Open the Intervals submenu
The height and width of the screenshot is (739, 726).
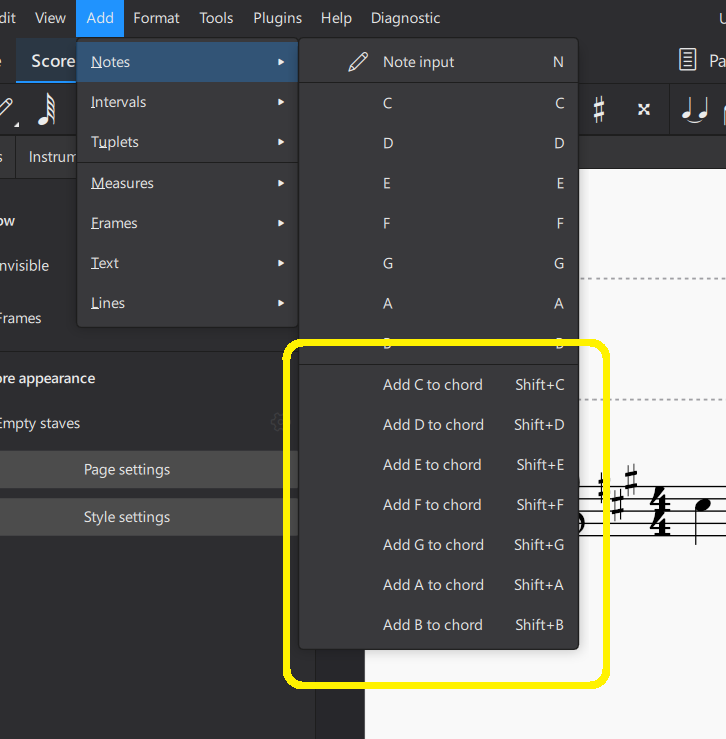187,102
